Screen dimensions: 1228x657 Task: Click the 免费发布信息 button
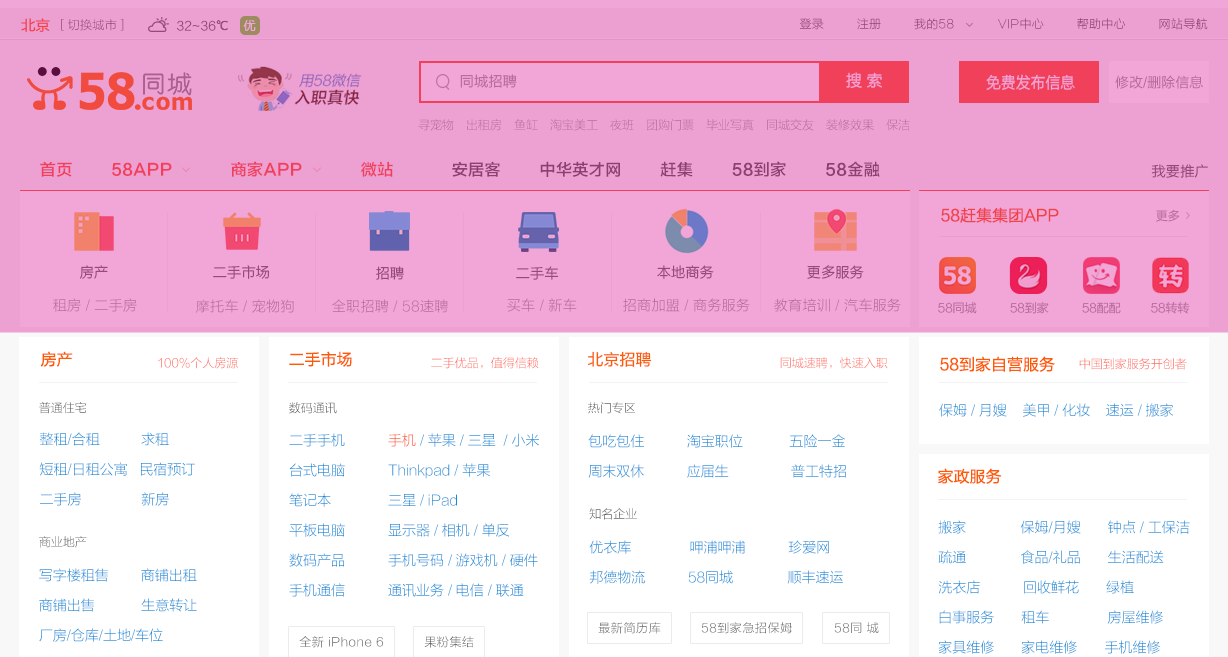[1030, 82]
